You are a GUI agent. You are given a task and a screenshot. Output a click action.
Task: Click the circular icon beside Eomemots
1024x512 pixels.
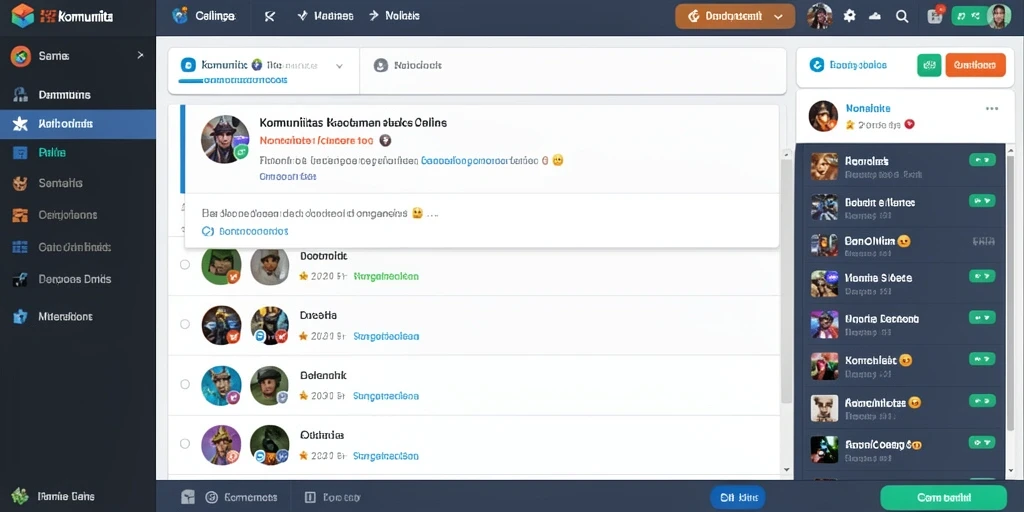pyautogui.click(x=211, y=497)
